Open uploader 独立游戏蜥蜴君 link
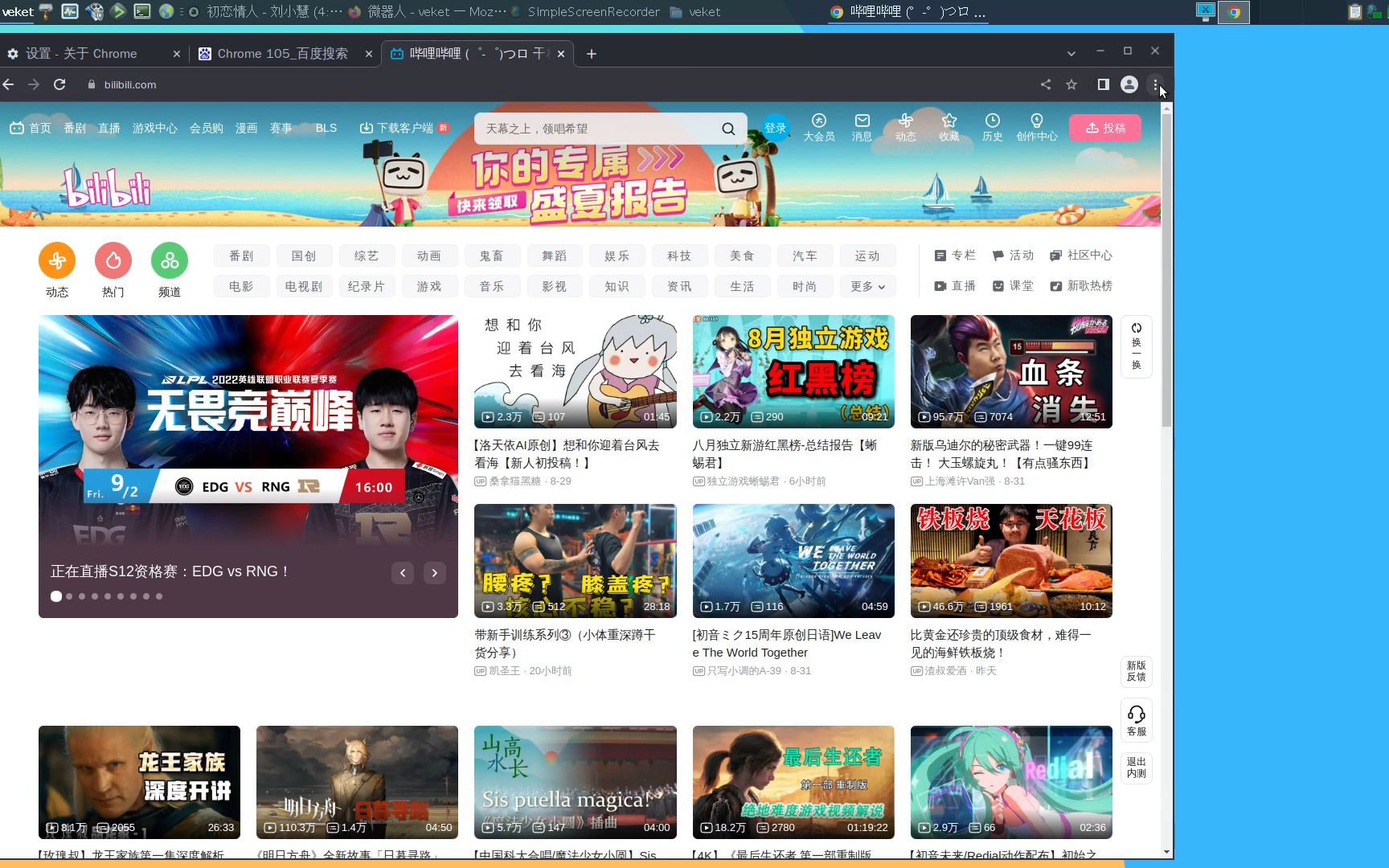This screenshot has height=868, width=1389. [744, 481]
